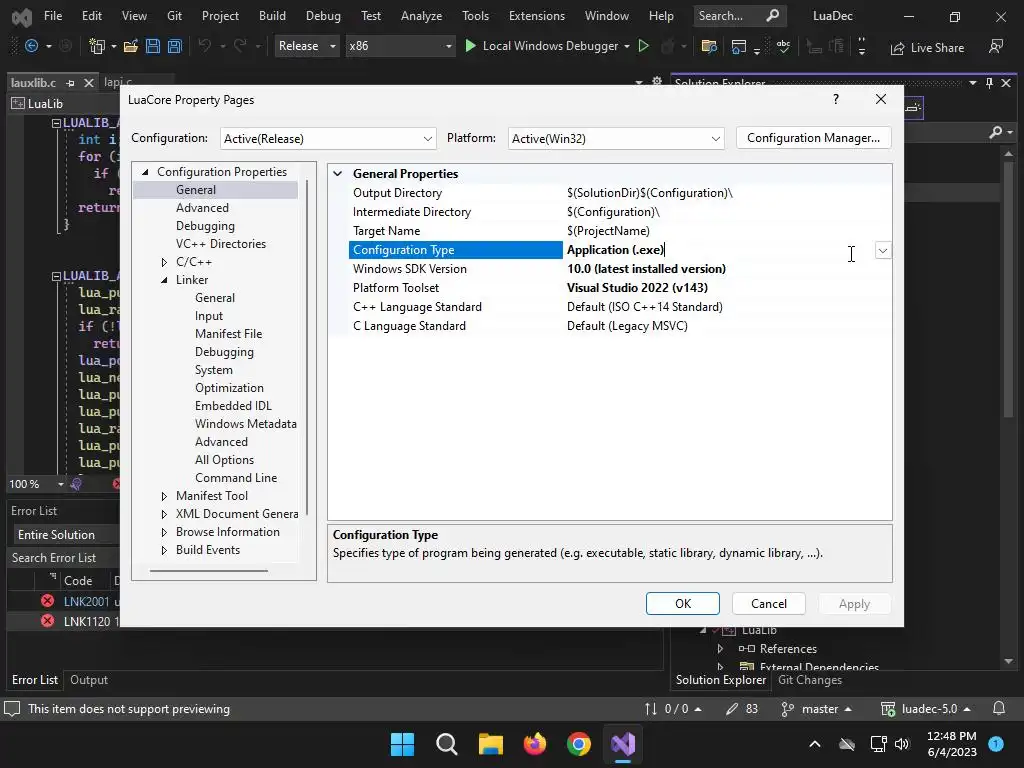
Task: Collapse the General Properties section chevron
Action: point(338,174)
